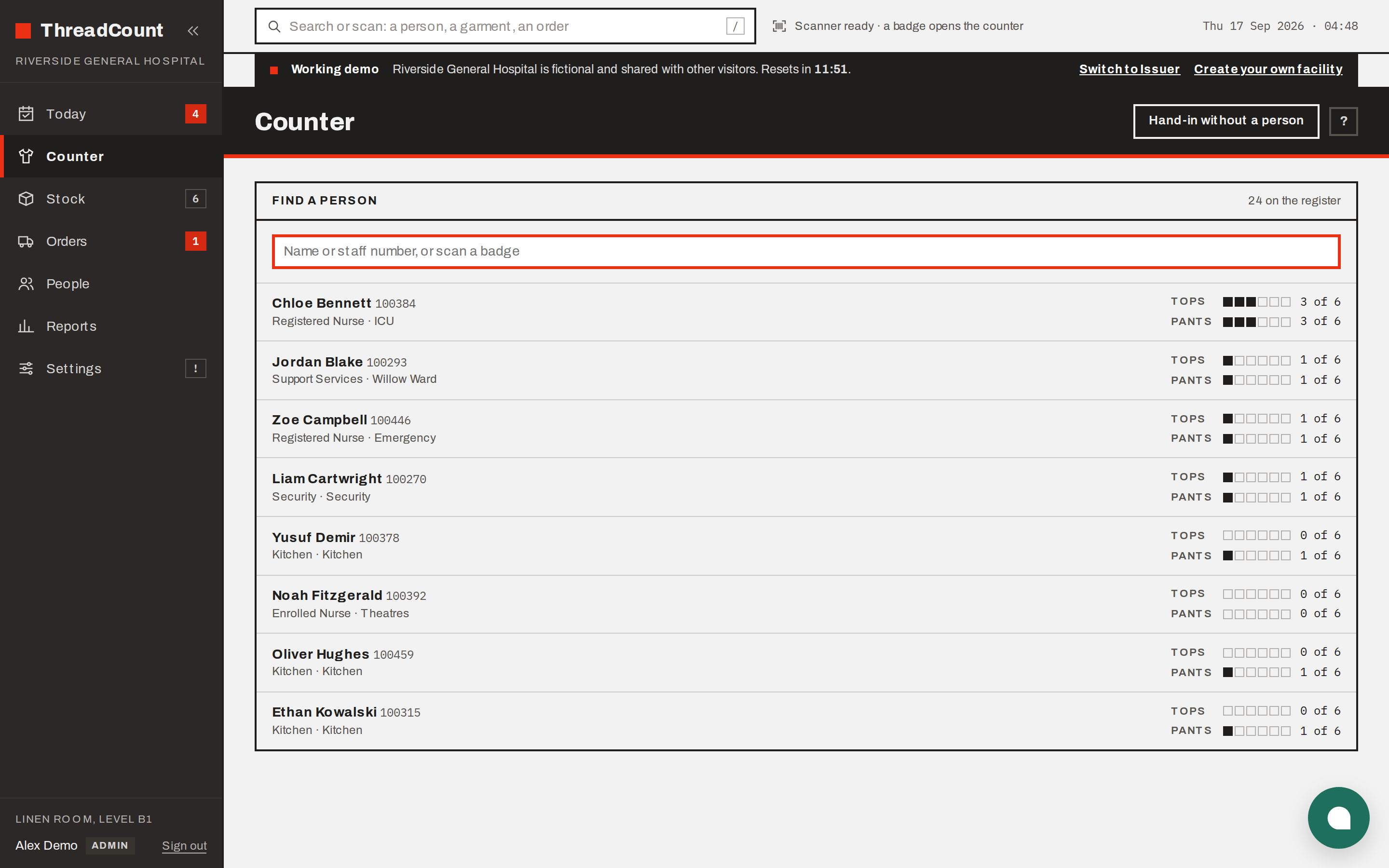Focus the global search or scan field
Image resolution: width=1389 pixels, height=868 pixels.
tap(505, 27)
